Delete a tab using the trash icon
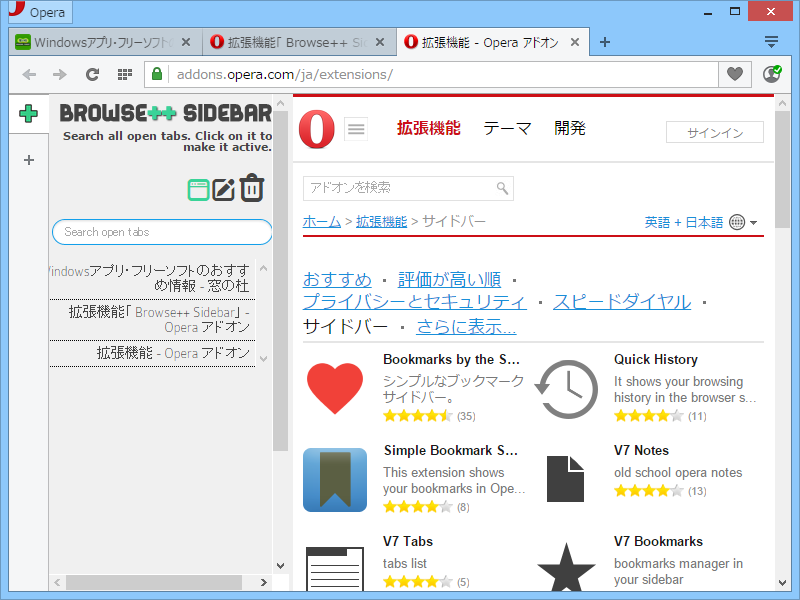800x600 pixels. [x=251, y=188]
